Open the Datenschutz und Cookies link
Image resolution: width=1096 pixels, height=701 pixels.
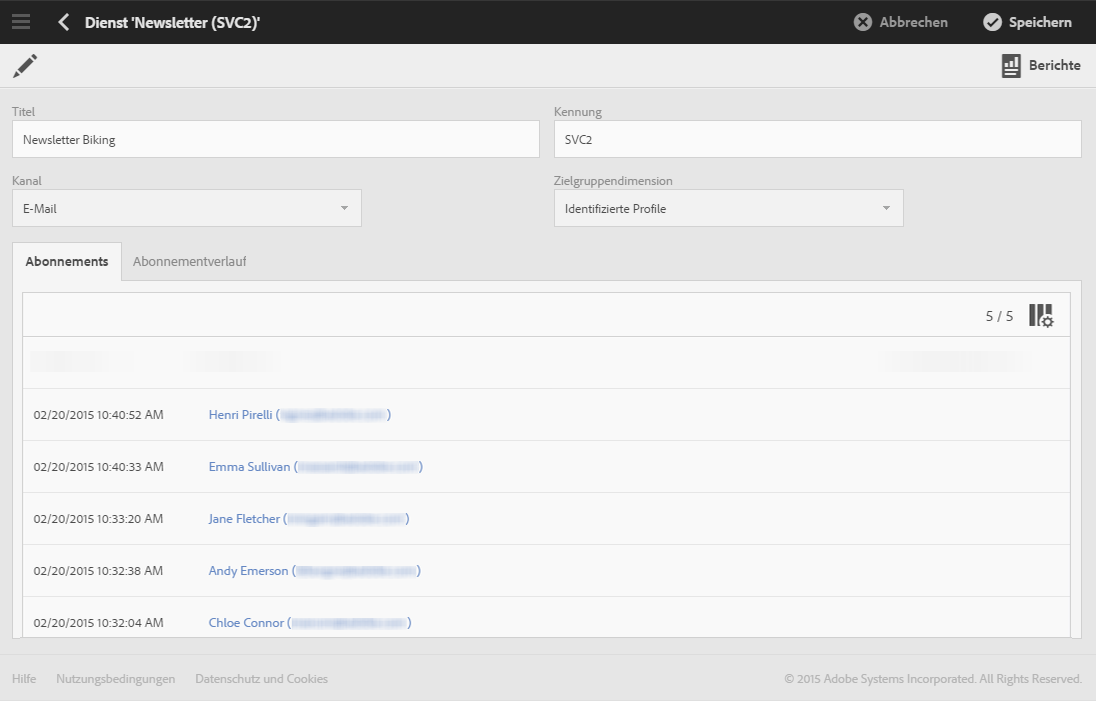click(261, 679)
